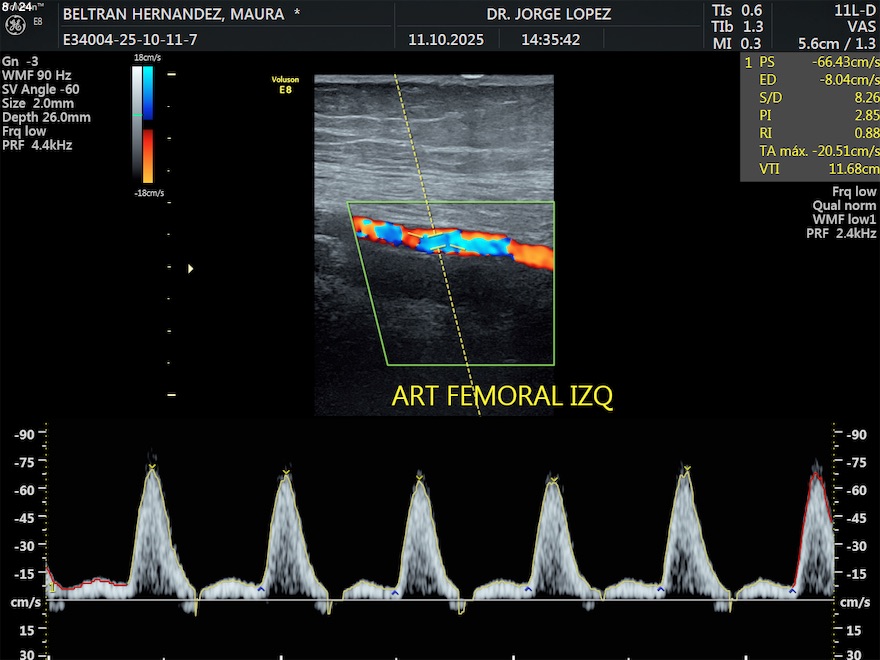Click the PRF 4.4kHz parameter on the left

click(x=37, y=145)
